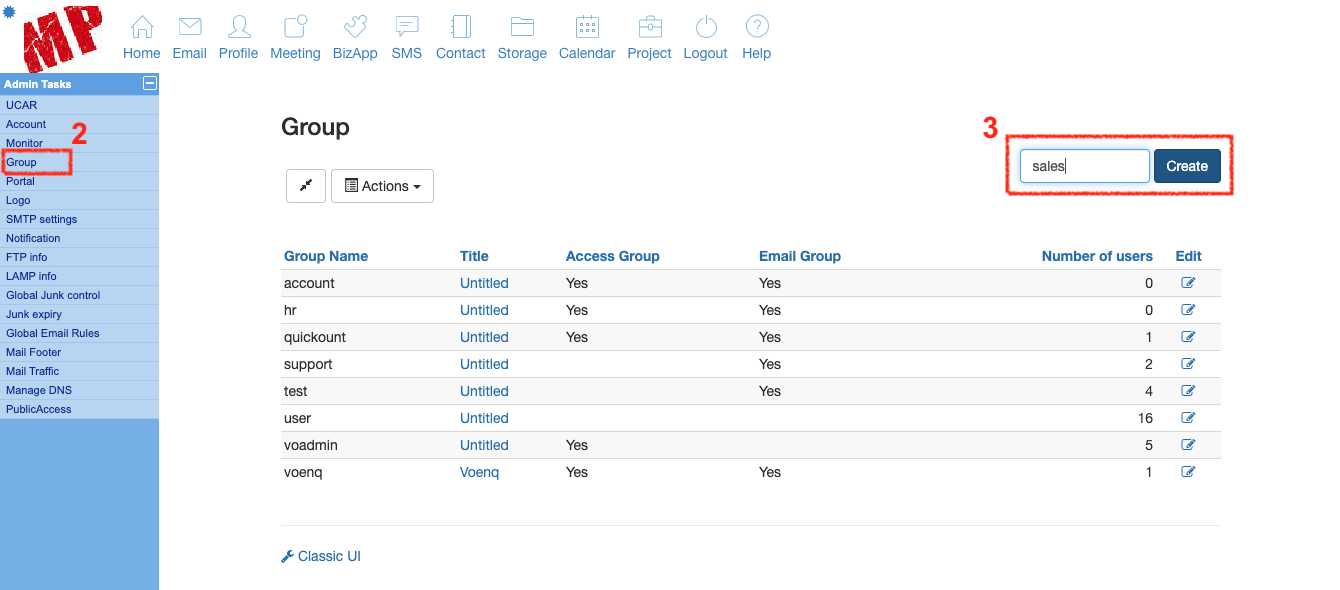This screenshot has width=1340, height=590.
Task: Click the edit icon for quickount group
Action: 1188,337
